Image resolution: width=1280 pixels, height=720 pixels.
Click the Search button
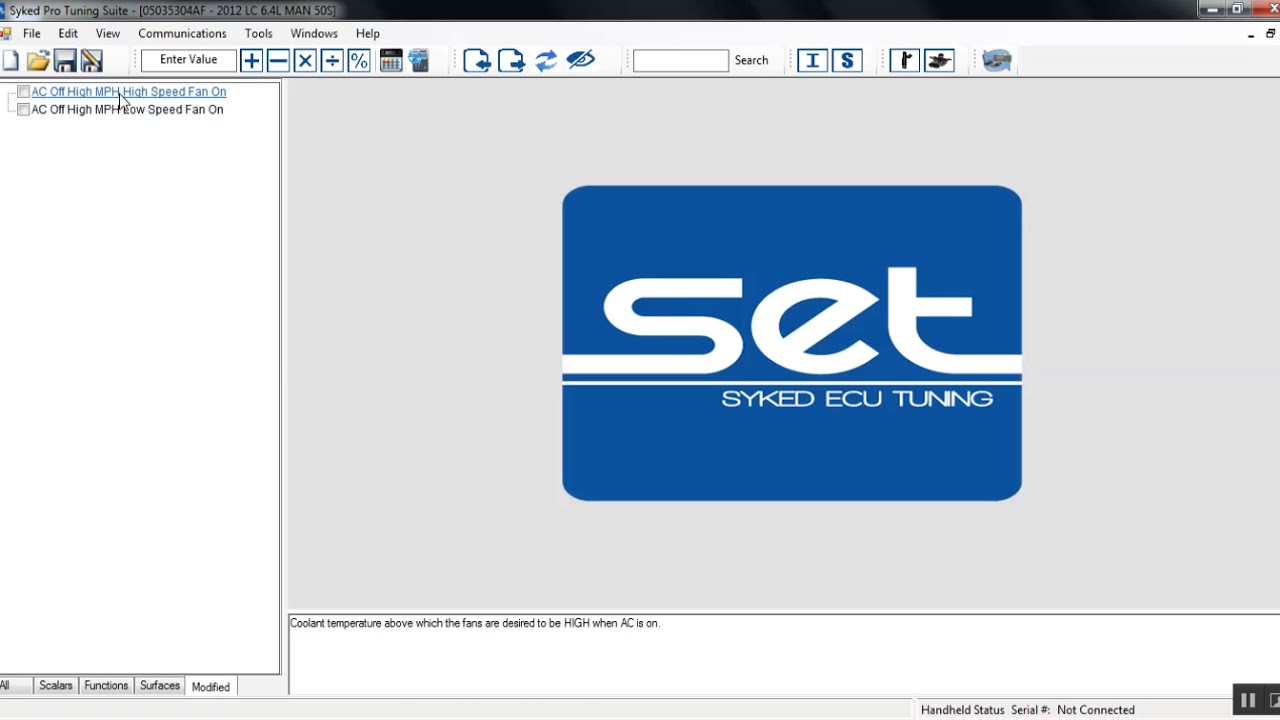tap(752, 61)
